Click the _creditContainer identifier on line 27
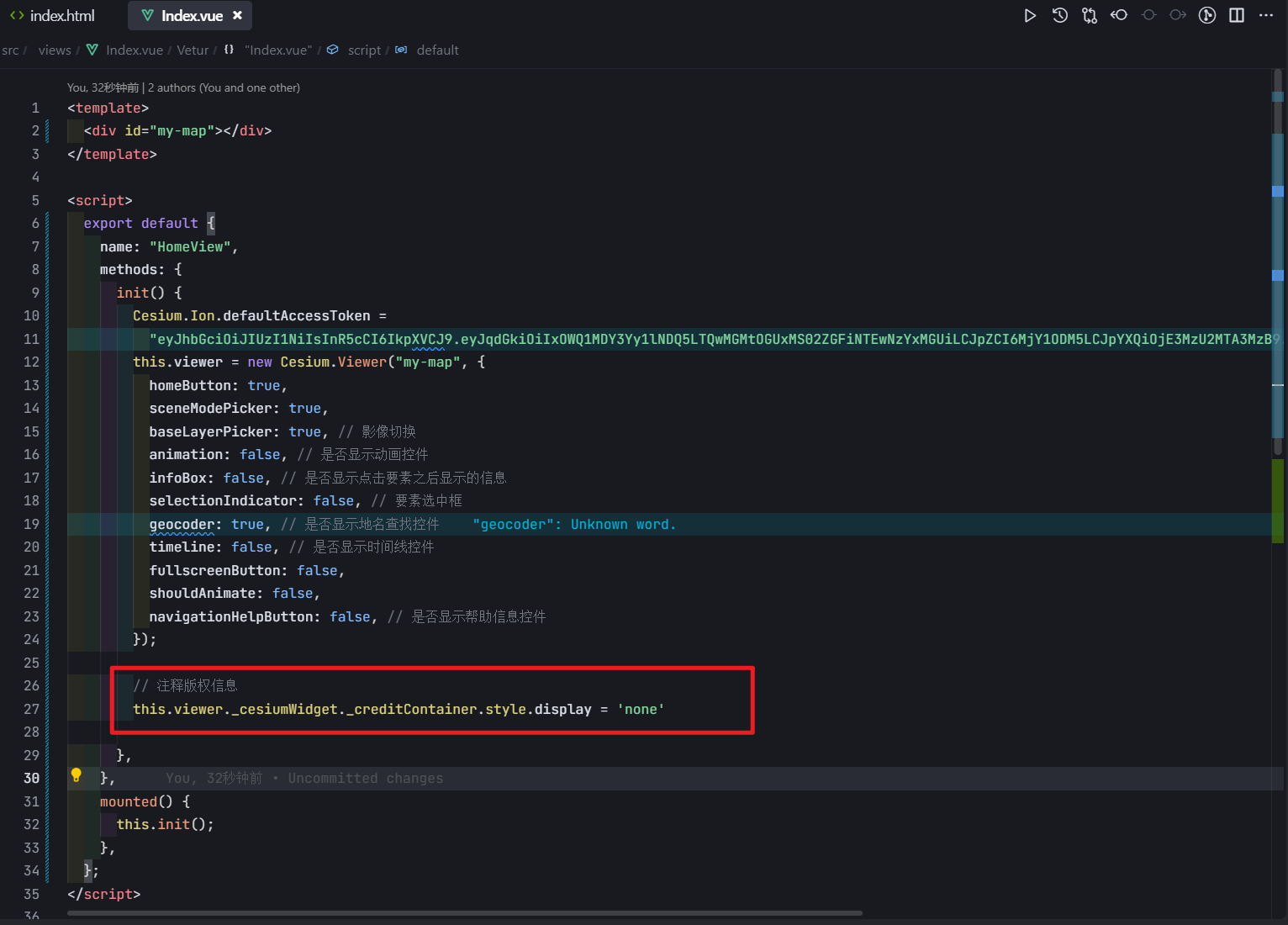The image size is (1288, 925). [412, 710]
